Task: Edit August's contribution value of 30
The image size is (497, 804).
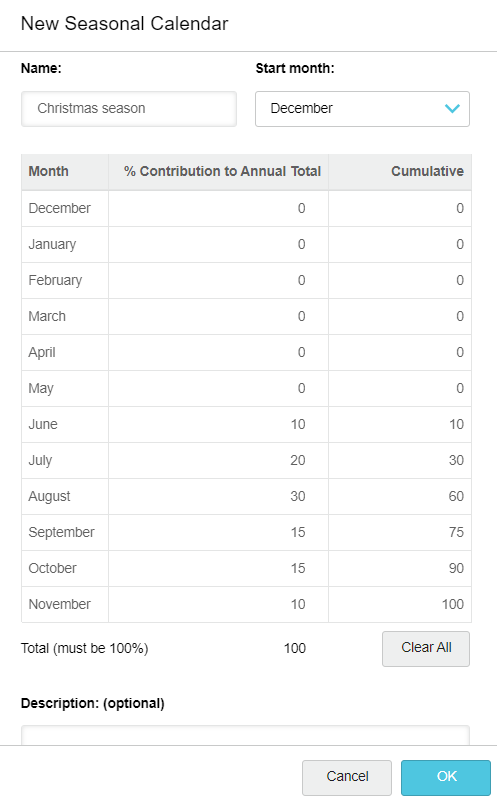Action: point(218,496)
